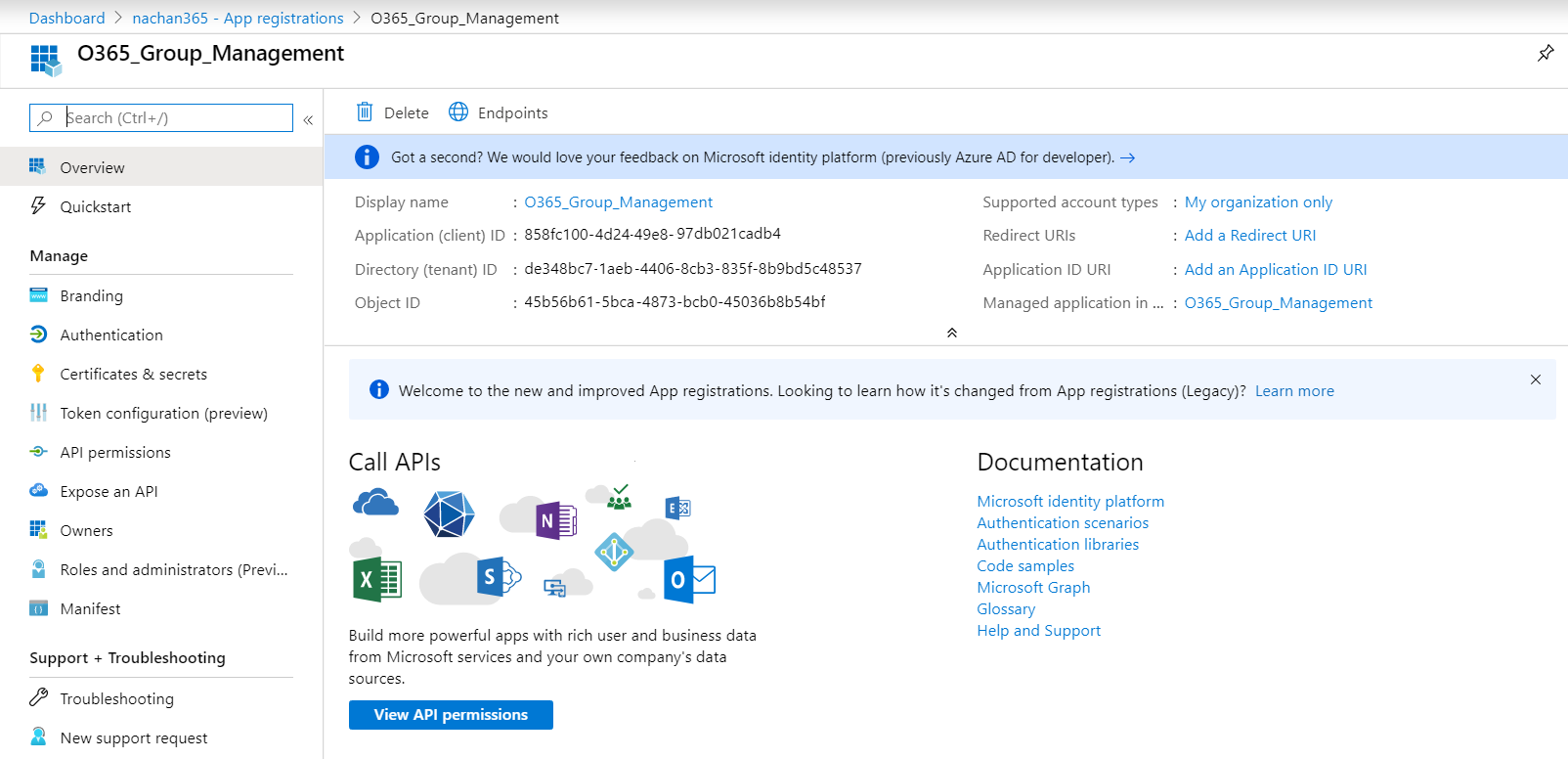Collapse the left navigation menu
1568x759 pixels.
coord(308,119)
